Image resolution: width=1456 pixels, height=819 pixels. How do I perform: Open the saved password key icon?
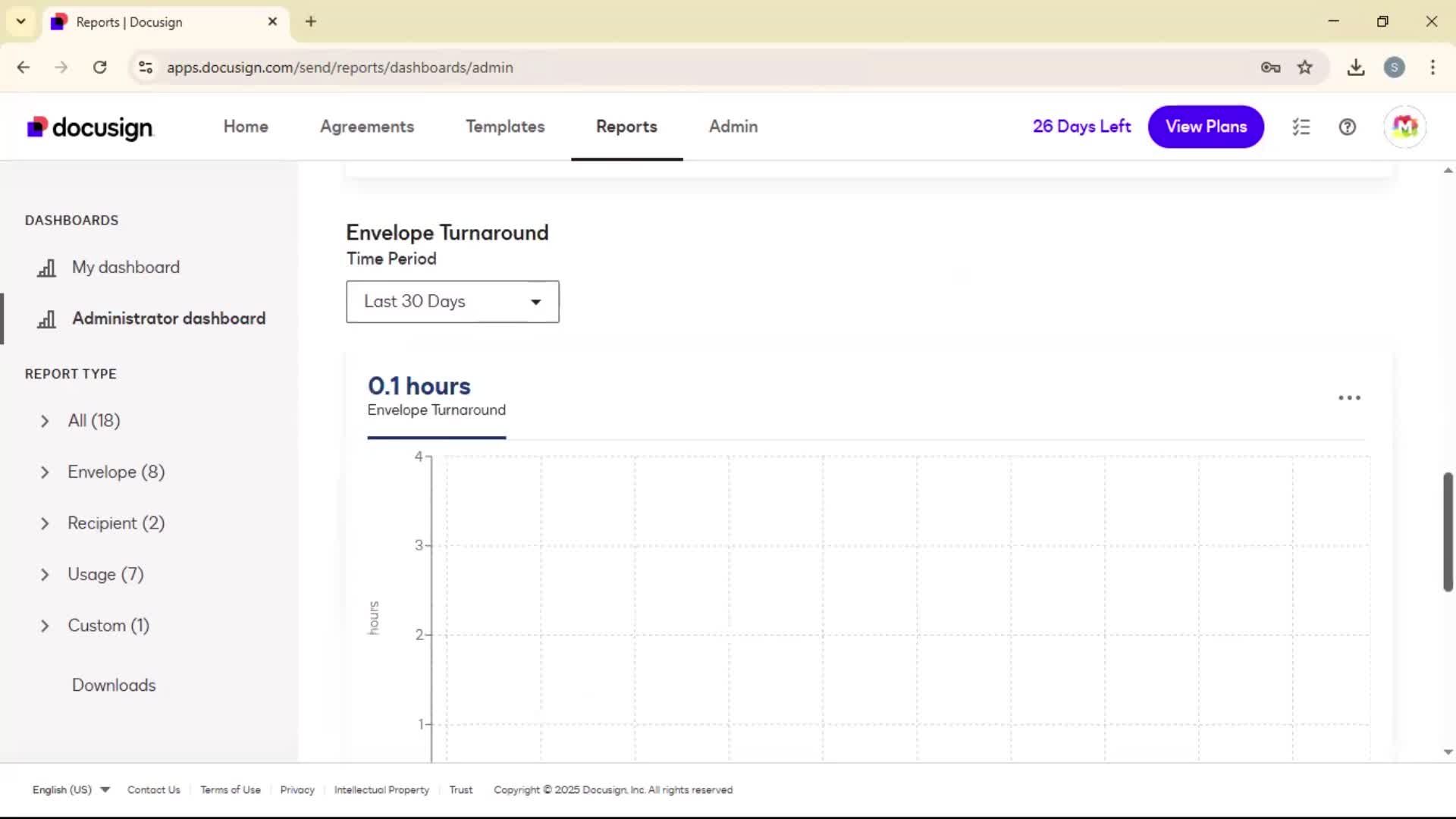(1270, 67)
